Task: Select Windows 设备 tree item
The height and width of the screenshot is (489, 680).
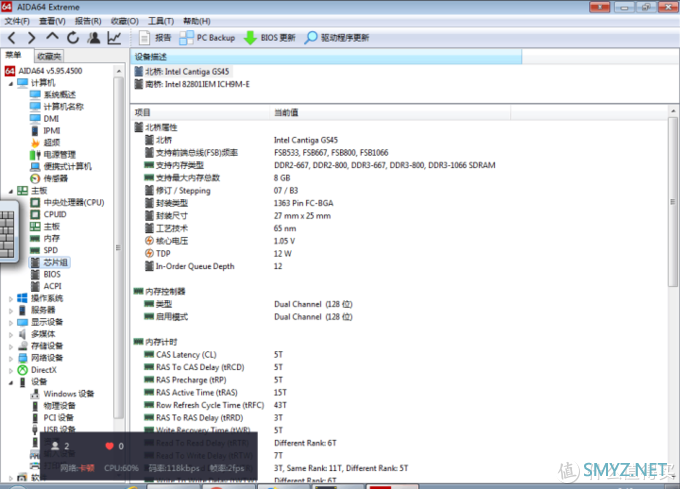Action: pyautogui.click(x=62, y=394)
